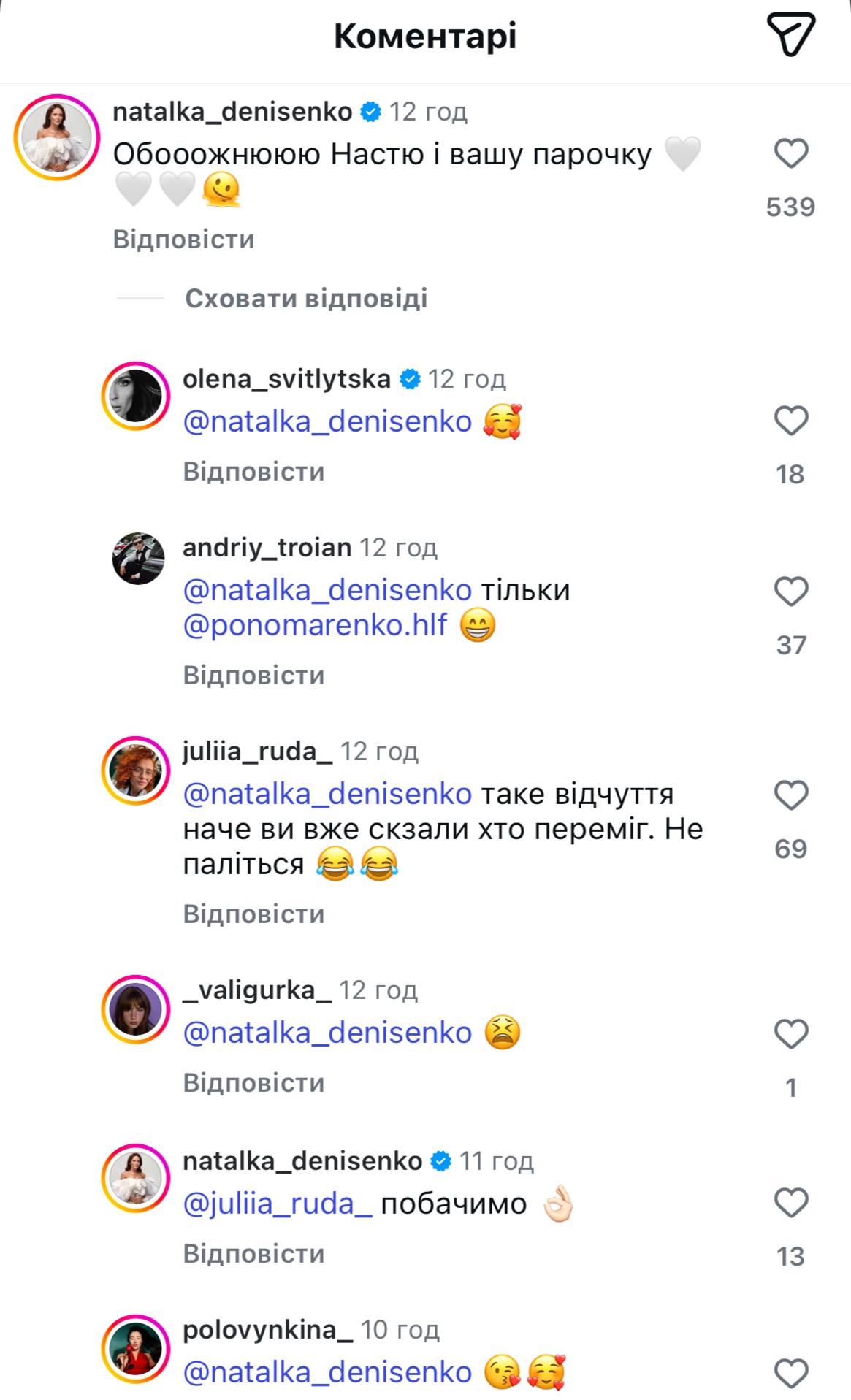Collapse replies via Сховати відповіді
The height and width of the screenshot is (1400, 851).
coord(307,298)
